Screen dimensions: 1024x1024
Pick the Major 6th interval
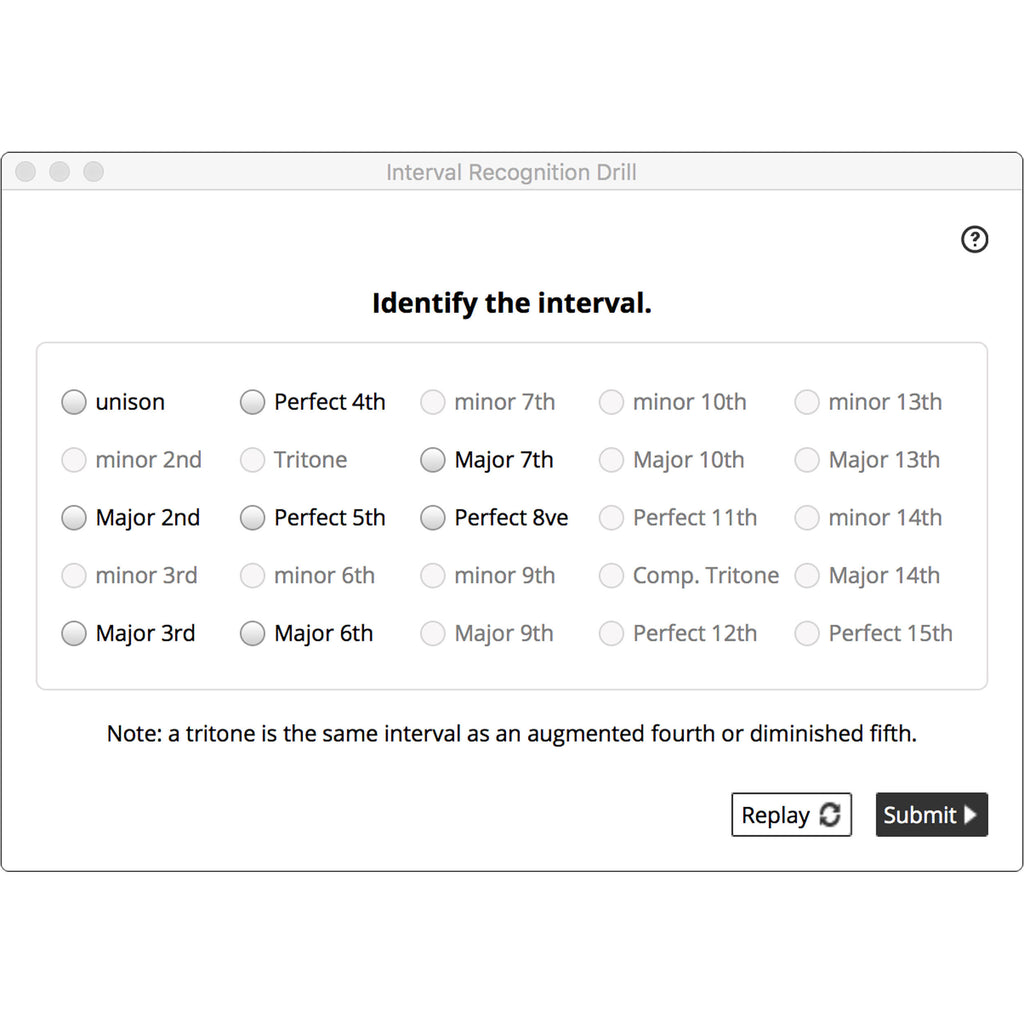pyautogui.click(x=253, y=634)
